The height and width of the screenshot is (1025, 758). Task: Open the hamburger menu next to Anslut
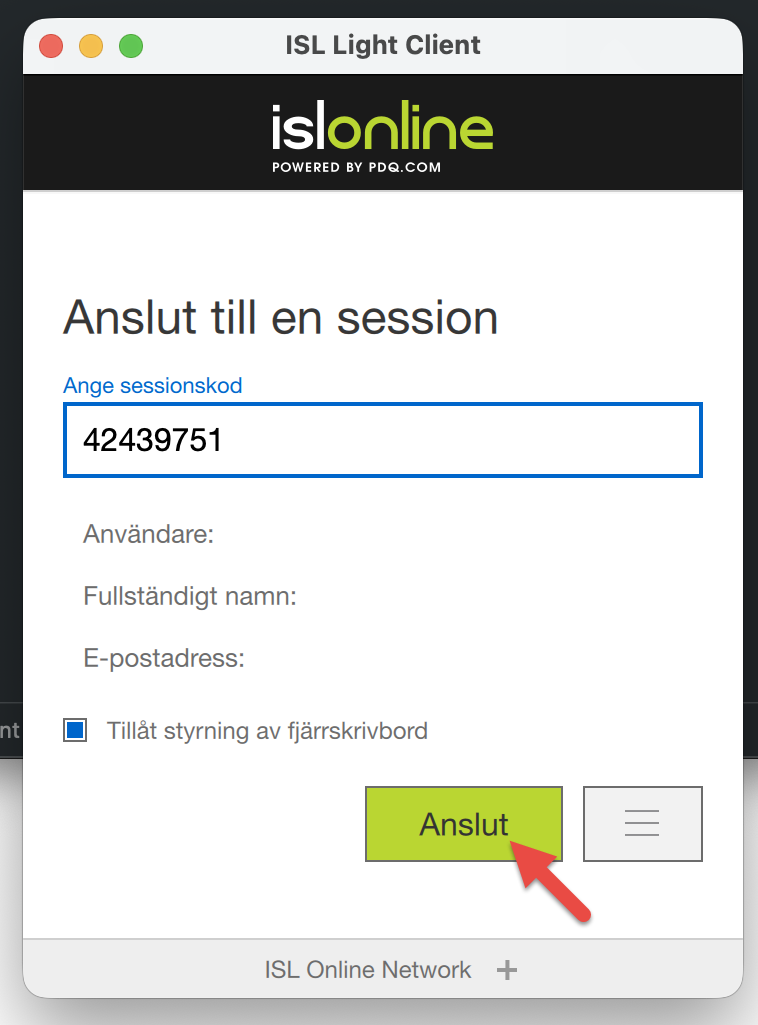pyautogui.click(x=642, y=823)
